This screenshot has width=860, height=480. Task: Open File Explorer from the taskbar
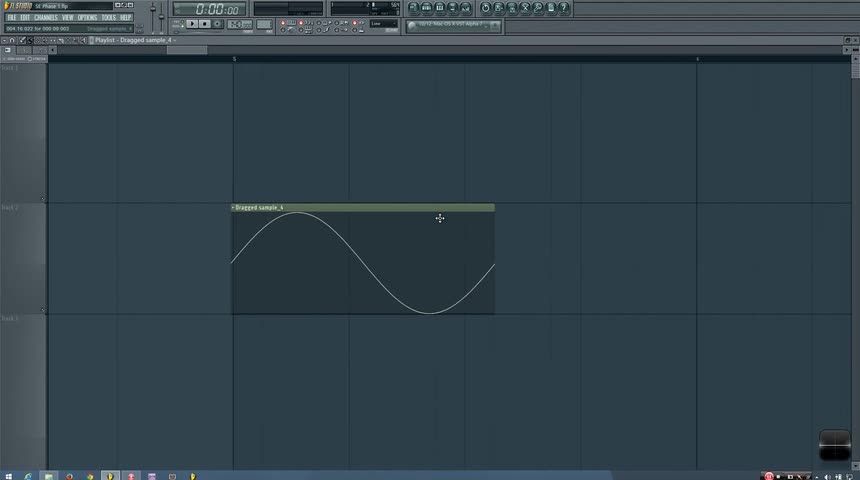click(x=49, y=476)
